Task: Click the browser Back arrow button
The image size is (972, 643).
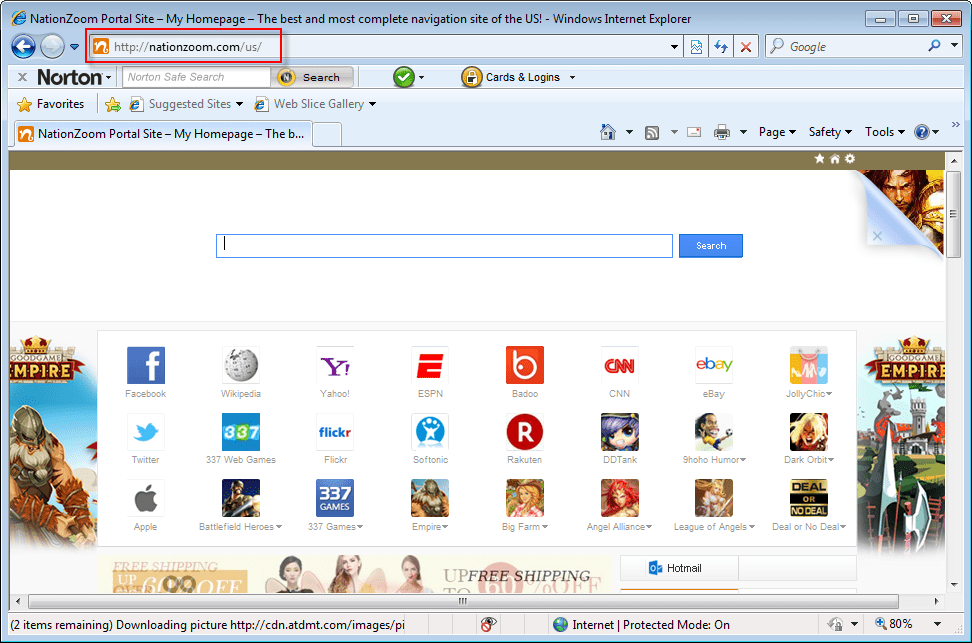Action: (24, 47)
